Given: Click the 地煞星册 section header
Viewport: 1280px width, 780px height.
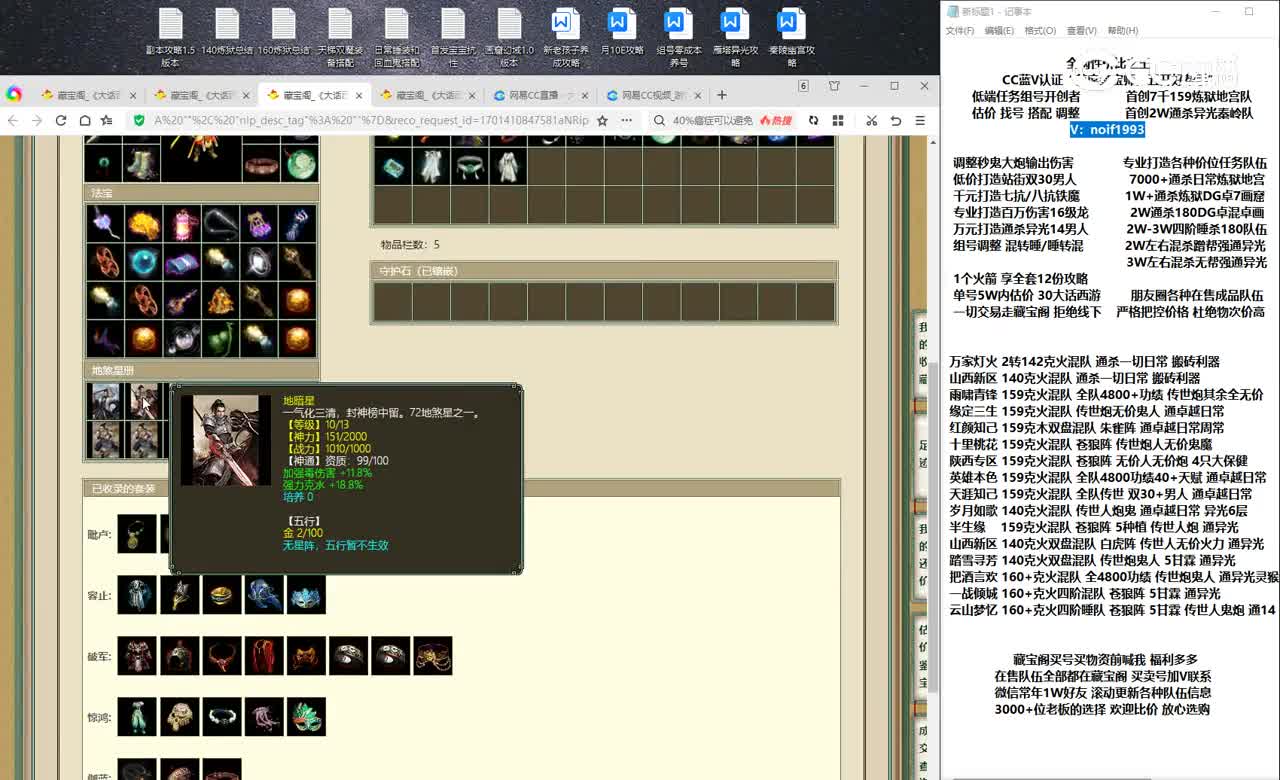Looking at the screenshot, I should (x=201, y=370).
